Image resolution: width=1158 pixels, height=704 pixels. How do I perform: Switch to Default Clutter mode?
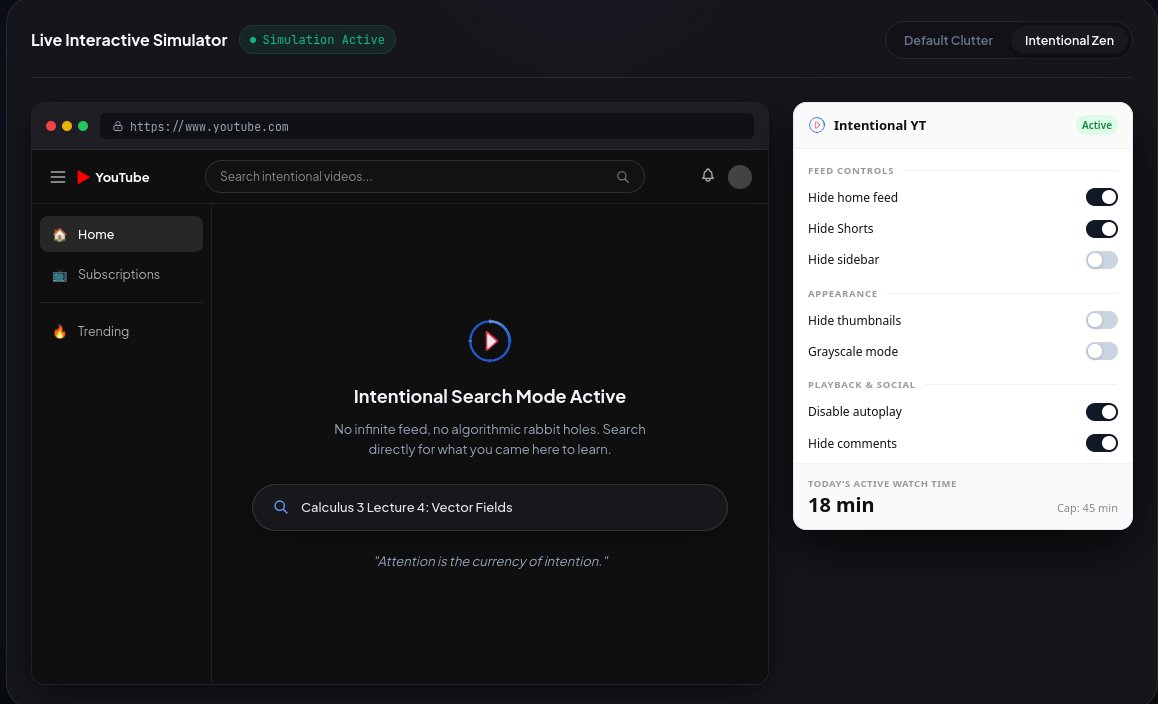click(948, 41)
